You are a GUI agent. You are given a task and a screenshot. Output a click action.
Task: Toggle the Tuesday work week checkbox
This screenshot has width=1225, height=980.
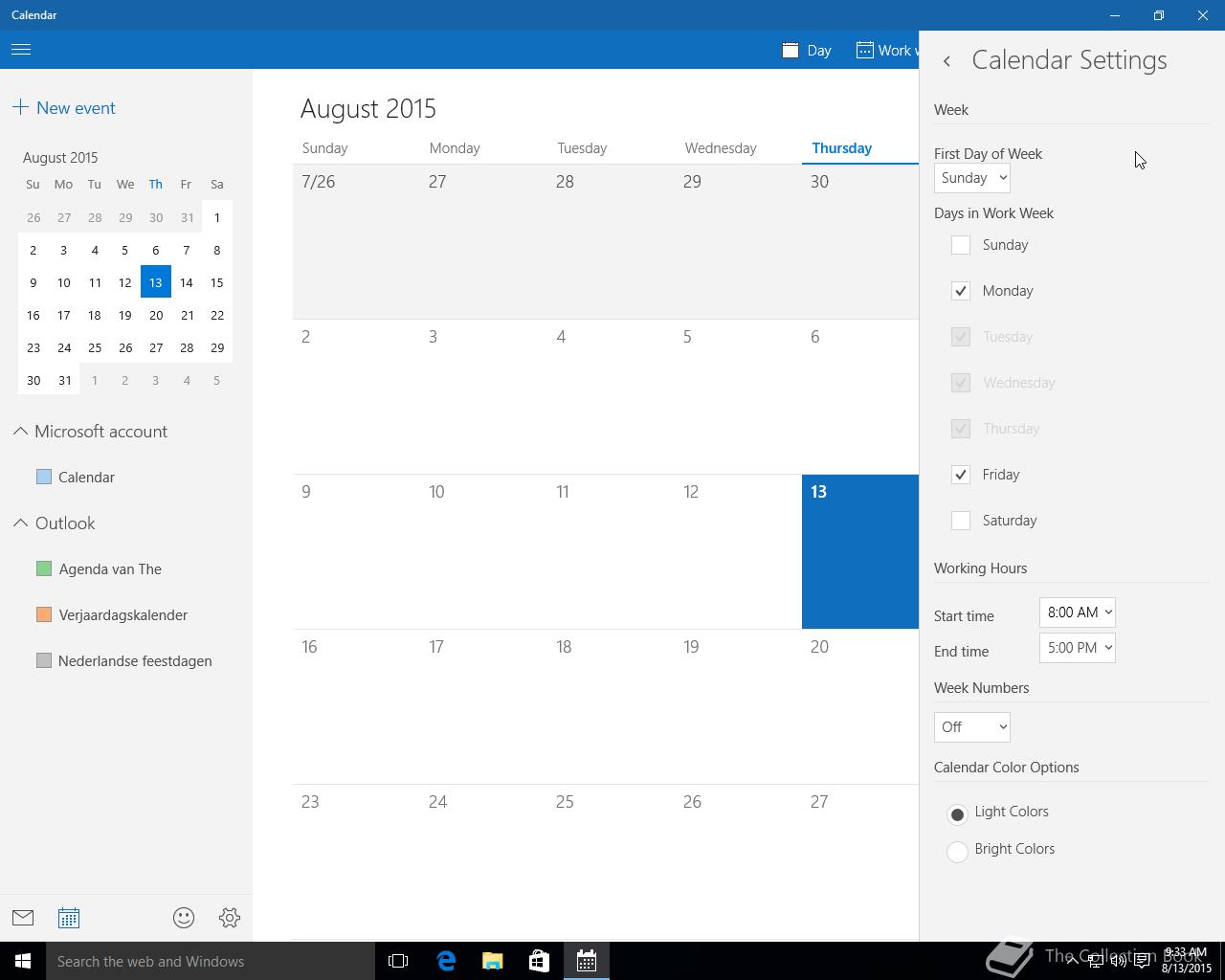961,337
